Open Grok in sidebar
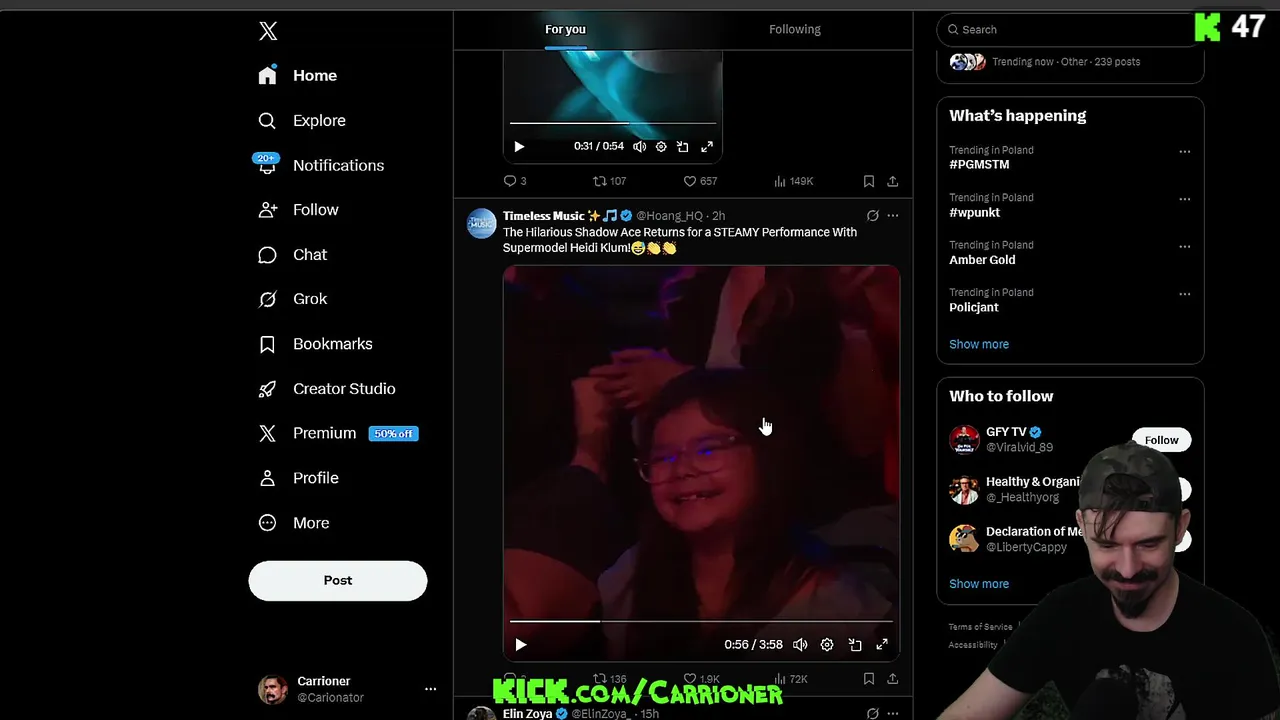Screen dimensions: 1280x720 pos(293,299)
